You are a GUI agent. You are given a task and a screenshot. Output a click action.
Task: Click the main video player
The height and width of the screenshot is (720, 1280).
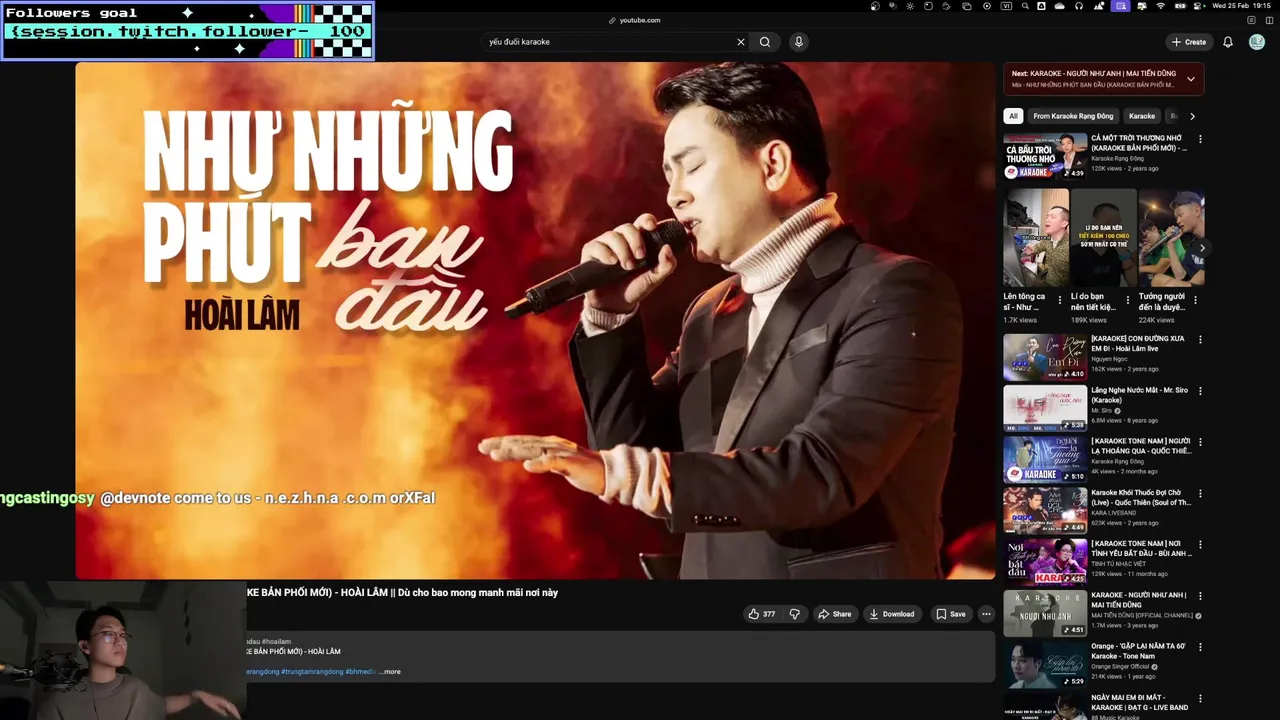click(536, 320)
